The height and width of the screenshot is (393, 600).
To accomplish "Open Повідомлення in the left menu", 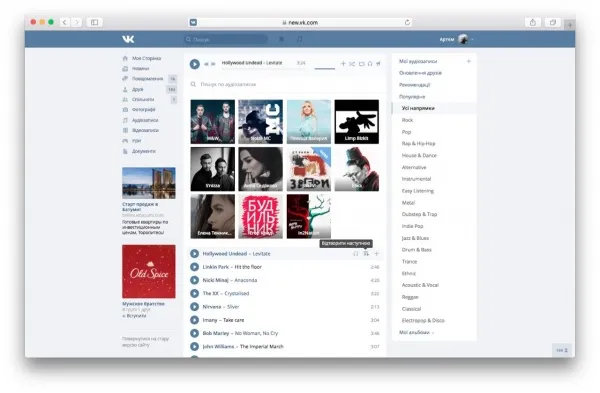I will tap(147, 78).
